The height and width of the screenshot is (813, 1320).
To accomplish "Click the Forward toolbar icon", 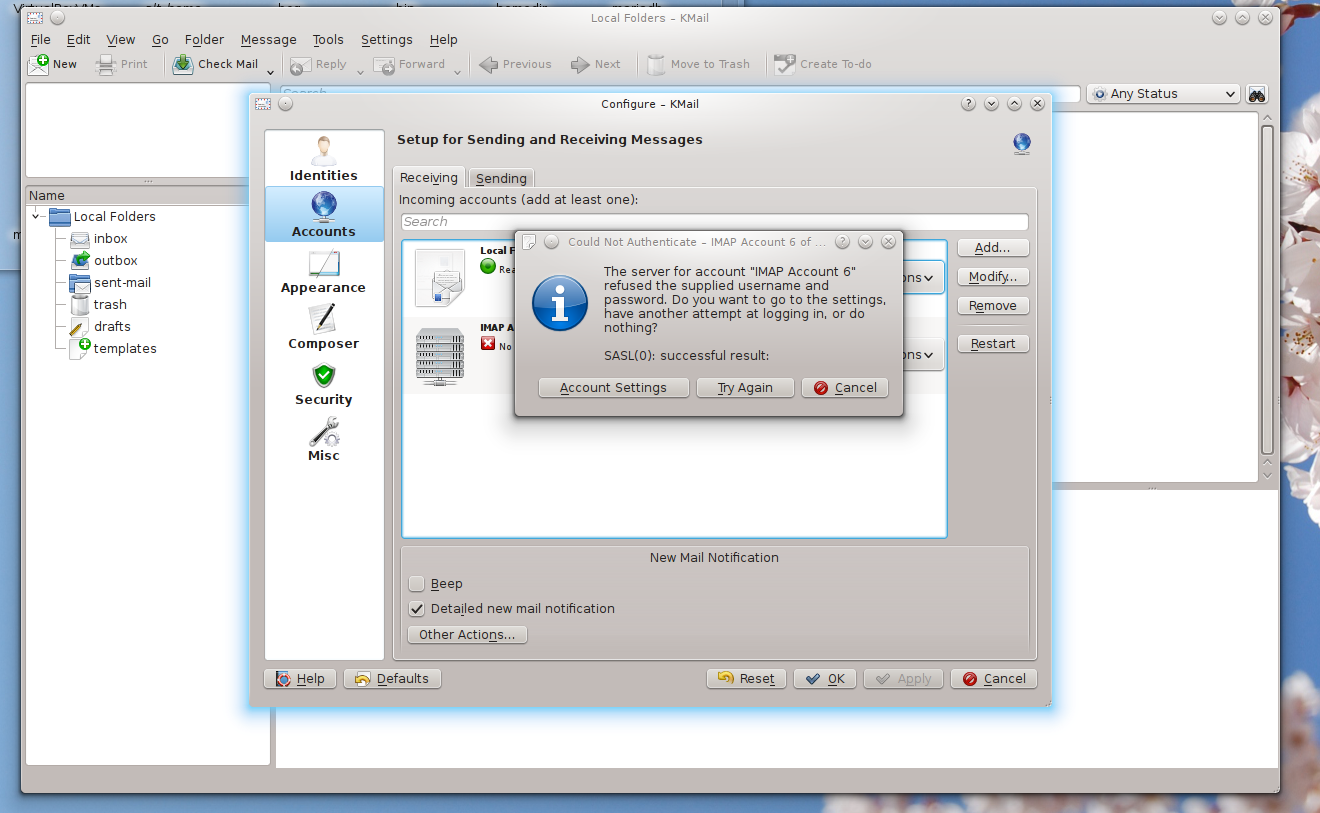I will (x=384, y=64).
